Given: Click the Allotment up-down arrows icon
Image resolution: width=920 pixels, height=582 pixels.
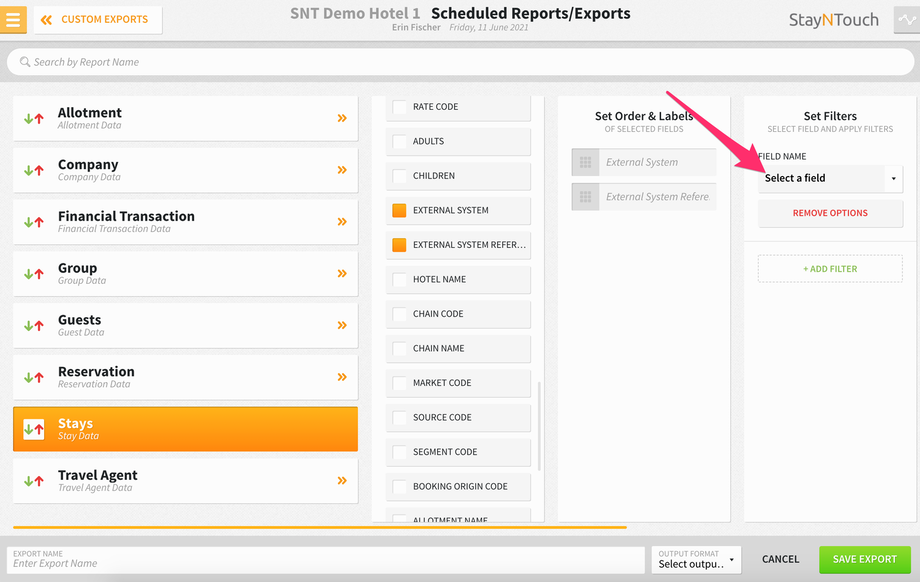Looking at the screenshot, I should click(x=33, y=119).
